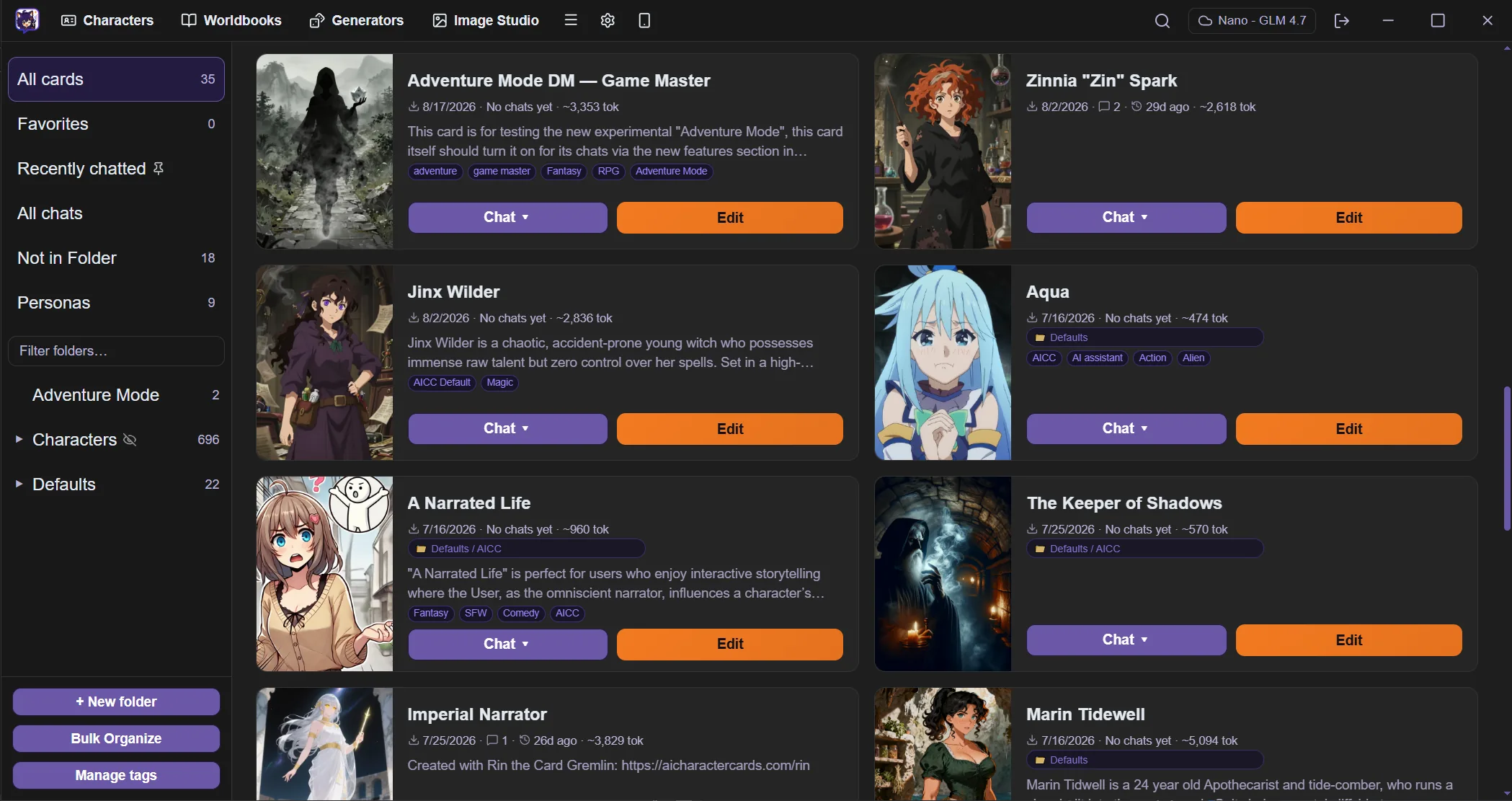Viewport: 1512px width, 801px height.
Task: Click the folder icon on Marin Tidewell badge
Action: [1040, 760]
